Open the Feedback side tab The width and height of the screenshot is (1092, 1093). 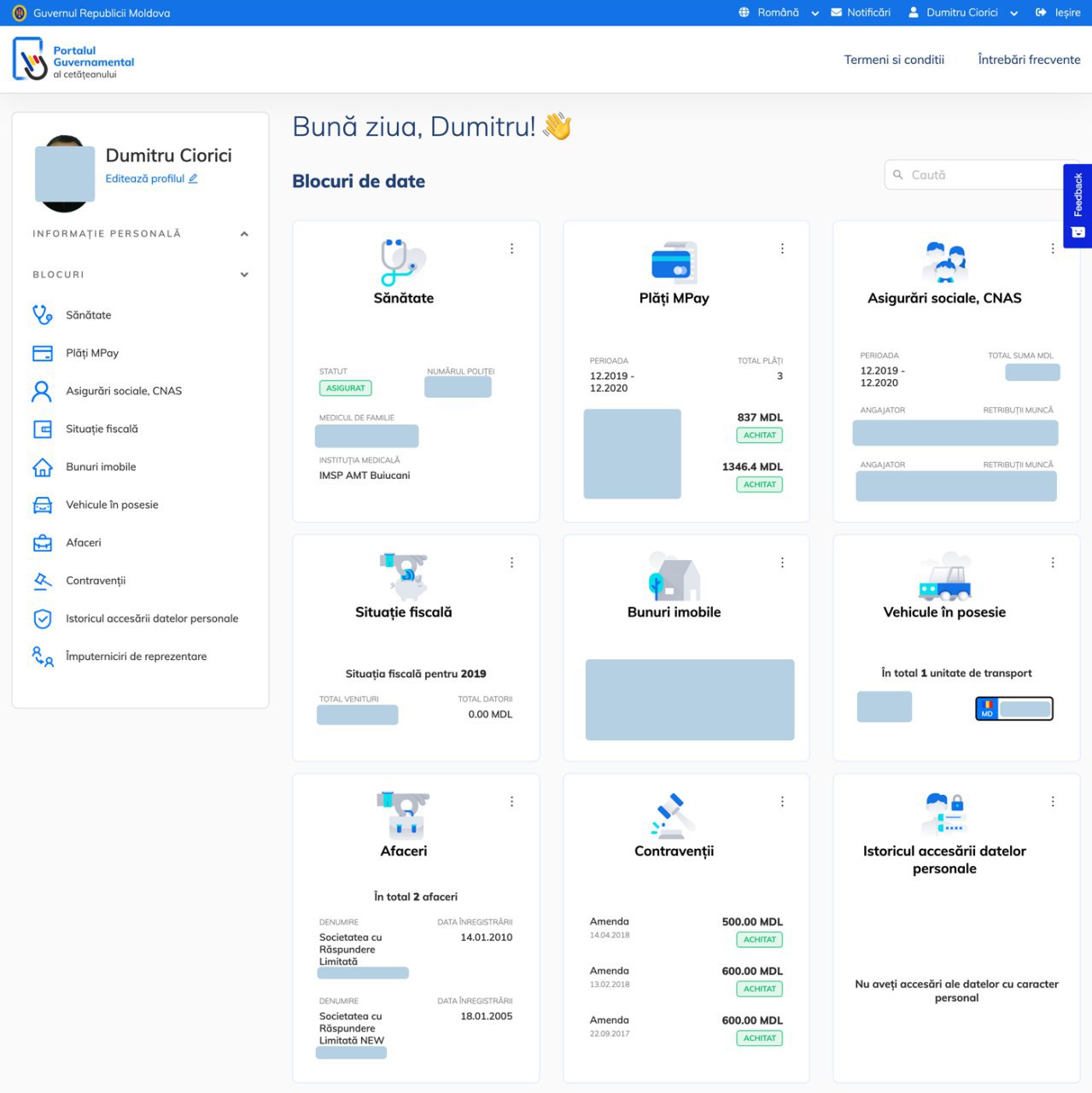[1077, 206]
